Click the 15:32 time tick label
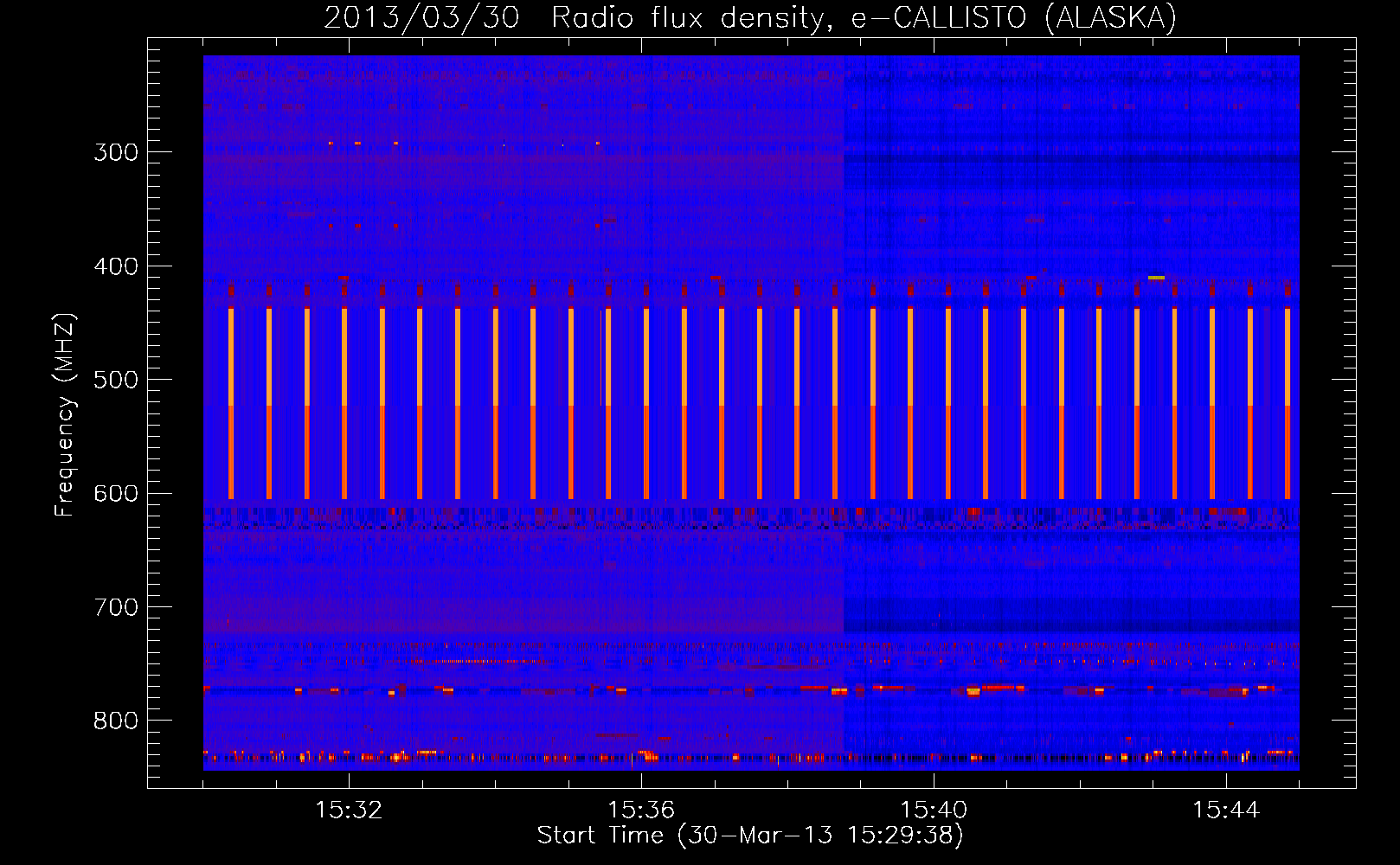This screenshot has height=865, width=1400. click(x=349, y=811)
